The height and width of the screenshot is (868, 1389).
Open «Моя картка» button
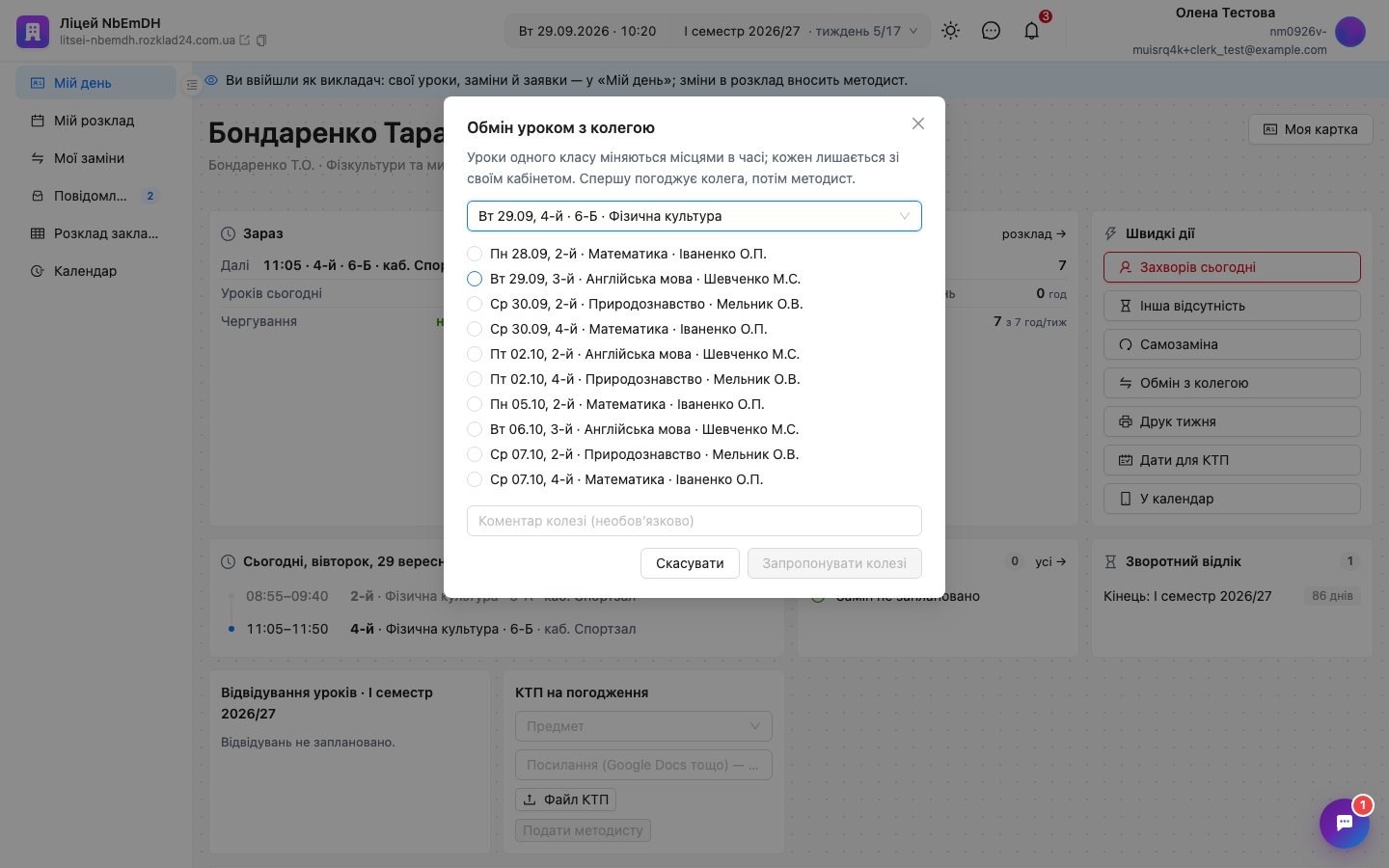[x=1311, y=129]
